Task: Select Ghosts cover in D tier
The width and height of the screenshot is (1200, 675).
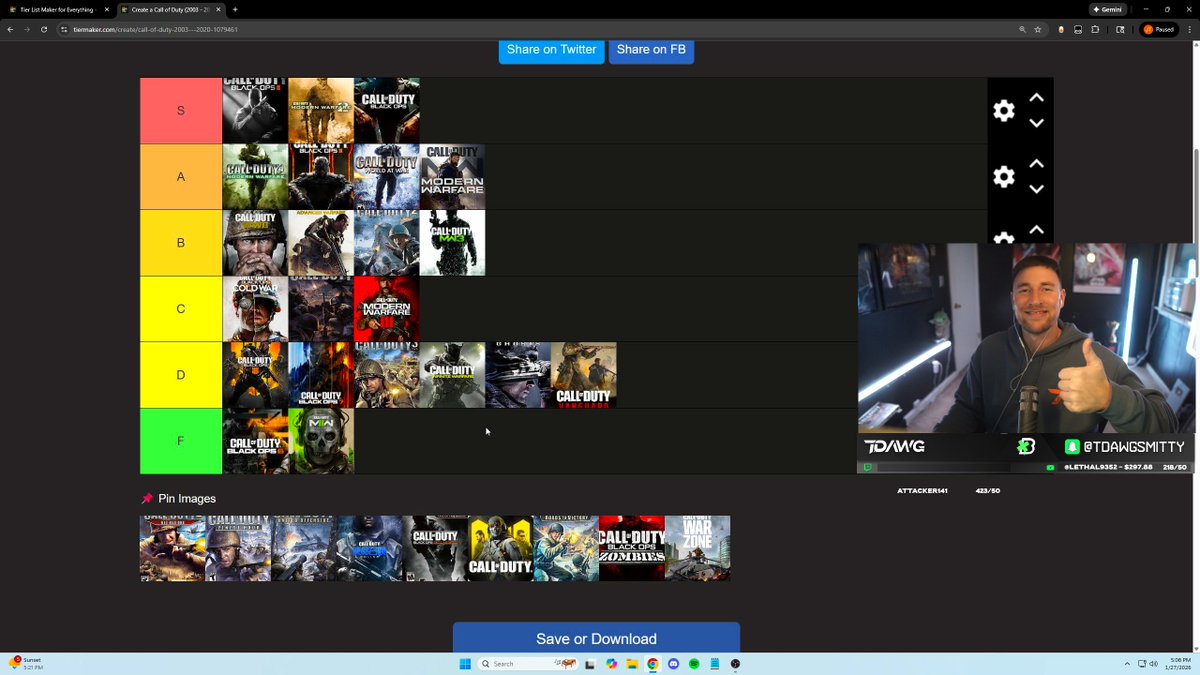Action: pos(518,375)
